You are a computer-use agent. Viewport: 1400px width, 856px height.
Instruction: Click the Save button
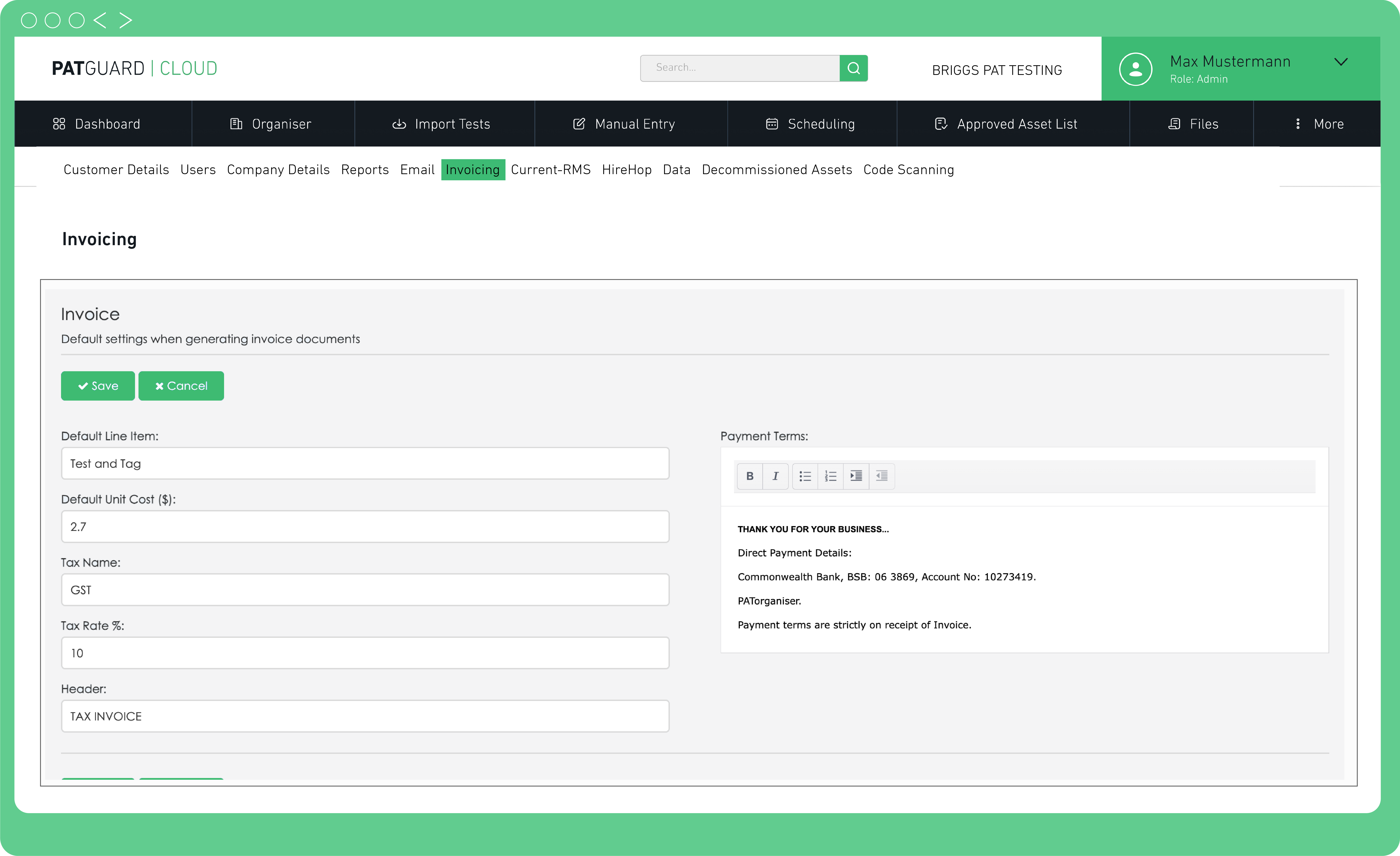[98, 386]
